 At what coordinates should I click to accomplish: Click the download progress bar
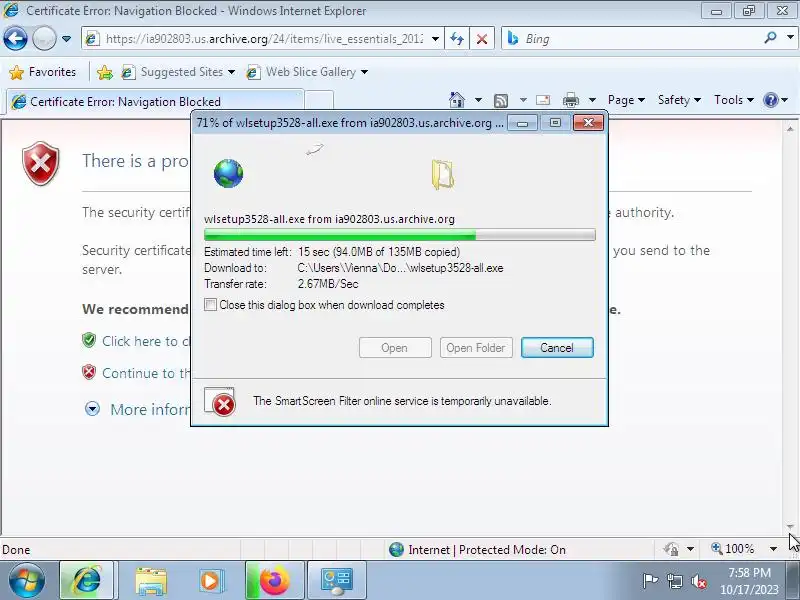(x=399, y=235)
